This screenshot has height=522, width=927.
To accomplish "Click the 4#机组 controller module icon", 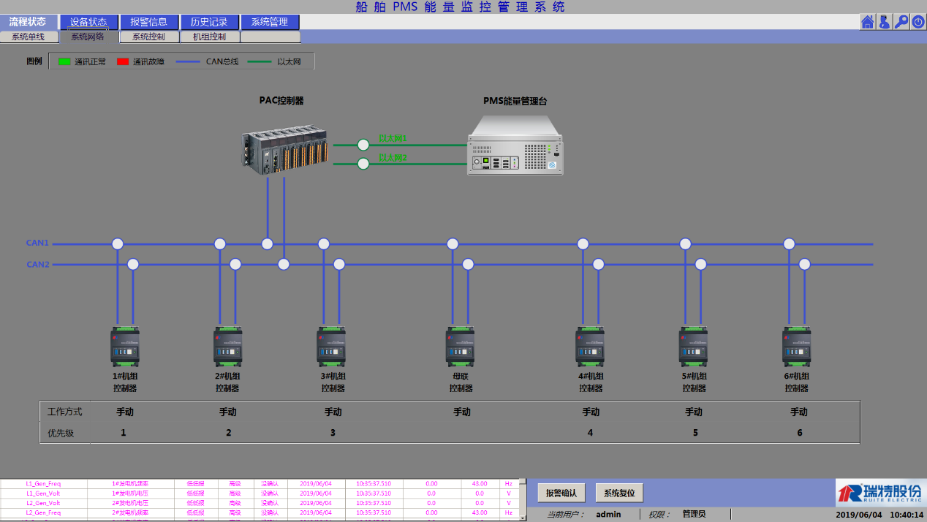I will pos(590,347).
